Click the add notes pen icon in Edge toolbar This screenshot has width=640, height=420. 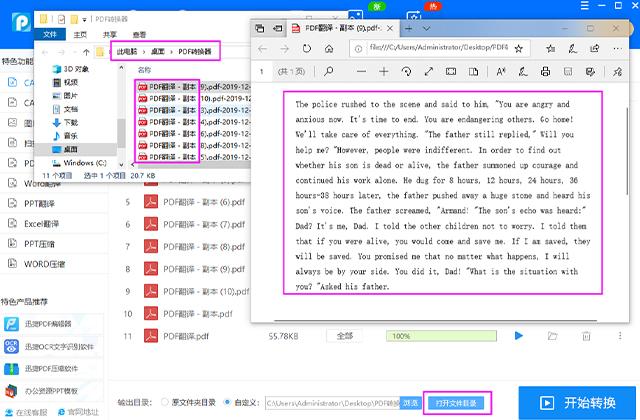[573, 49]
